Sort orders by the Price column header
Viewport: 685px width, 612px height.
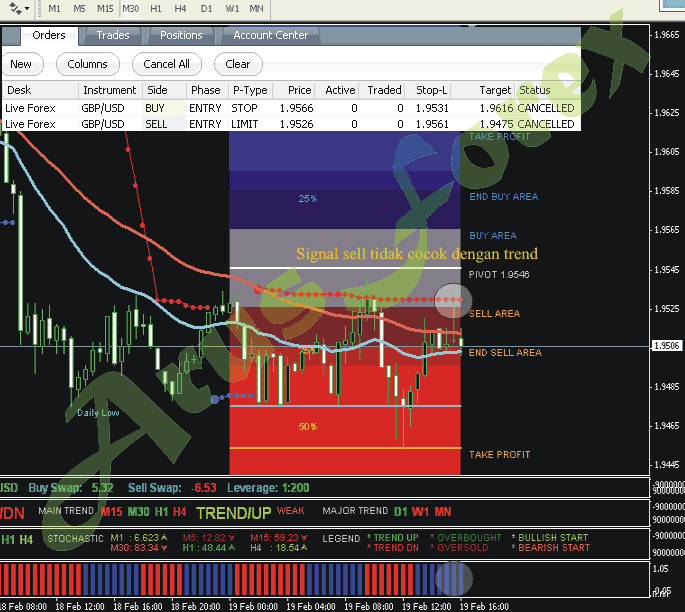[x=299, y=90]
